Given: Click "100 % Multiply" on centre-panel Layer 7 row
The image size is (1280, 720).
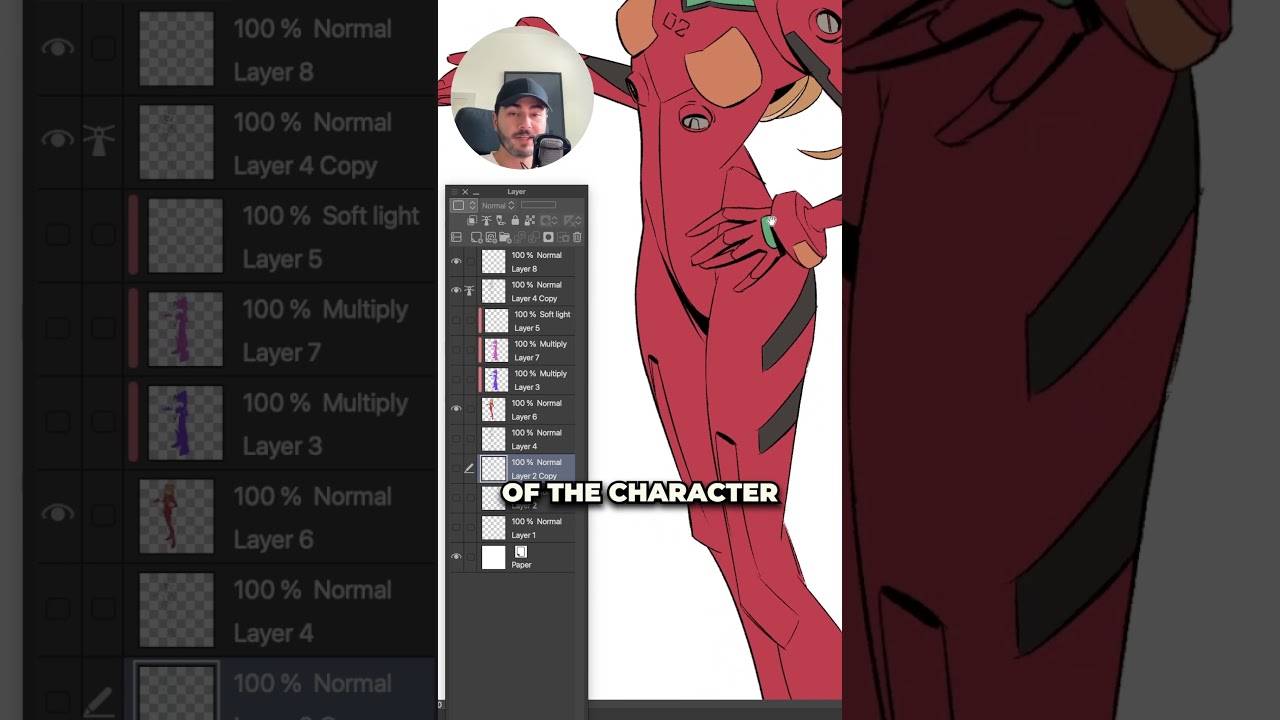Looking at the screenshot, I should point(541,344).
